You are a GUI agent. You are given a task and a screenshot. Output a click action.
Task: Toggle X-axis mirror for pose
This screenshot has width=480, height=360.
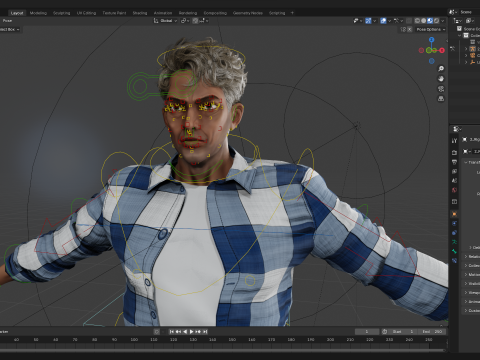click(410, 29)
